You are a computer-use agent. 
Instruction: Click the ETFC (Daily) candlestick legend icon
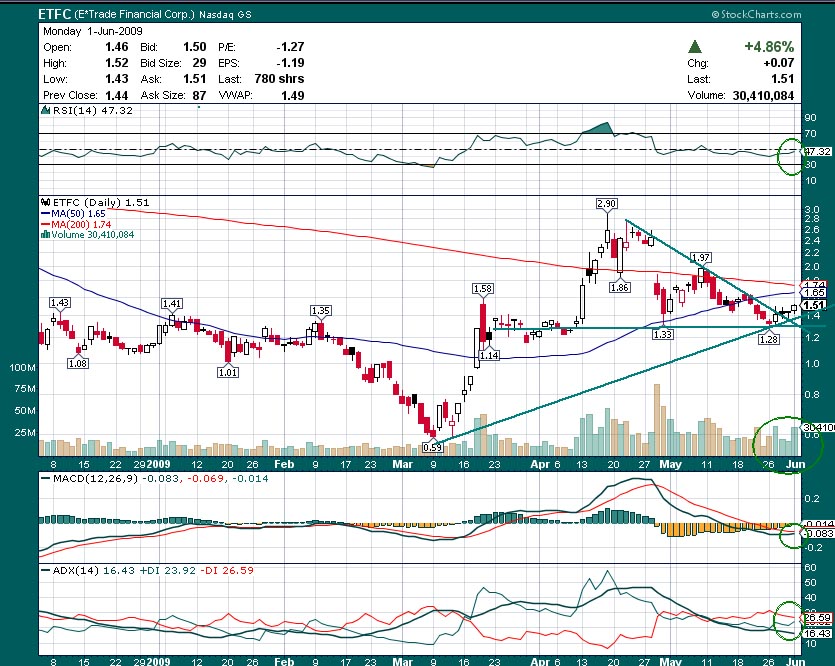click(45, 202)
